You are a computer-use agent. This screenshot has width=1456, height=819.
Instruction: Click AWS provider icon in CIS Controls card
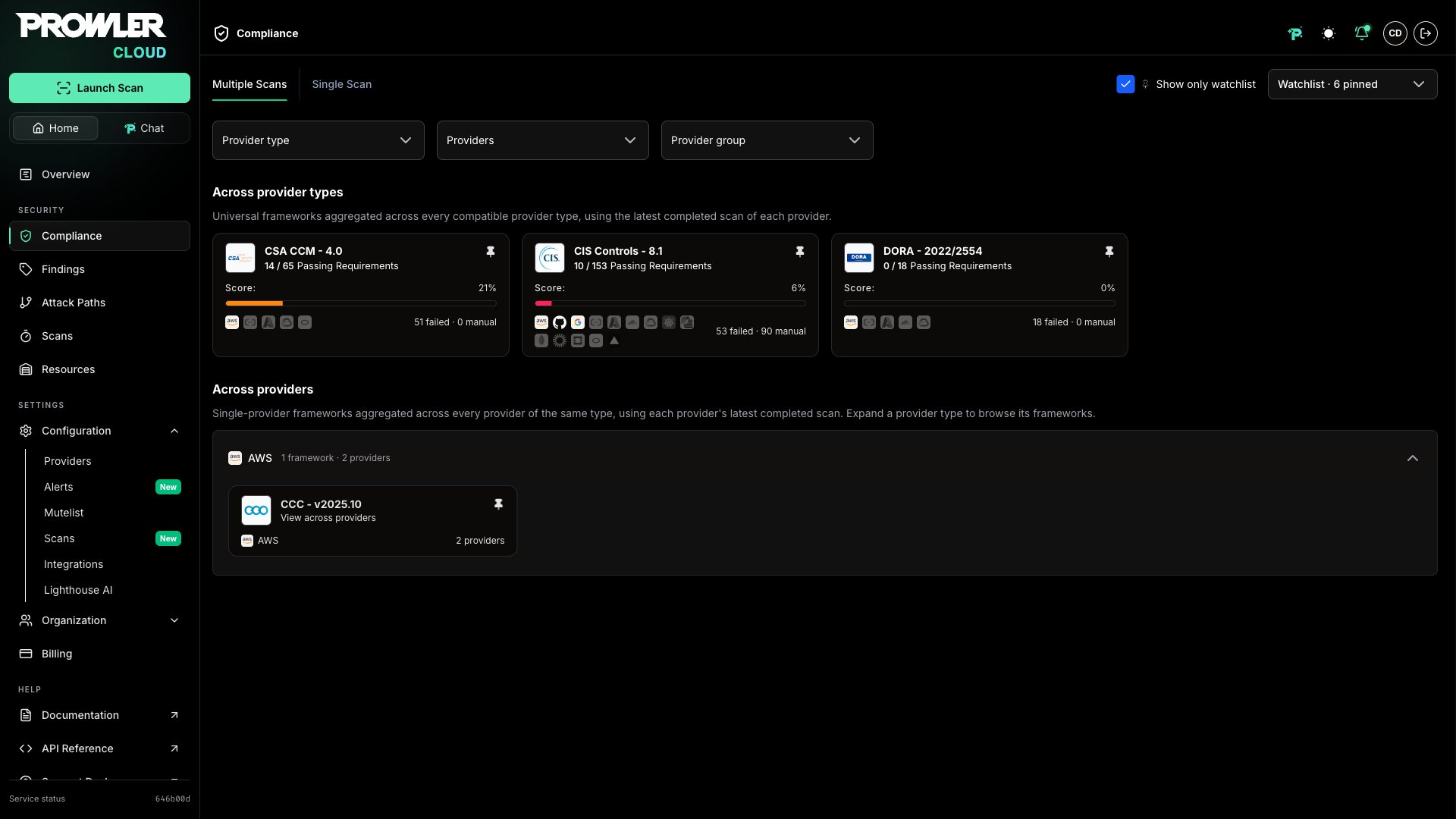[x=541, y=322]
